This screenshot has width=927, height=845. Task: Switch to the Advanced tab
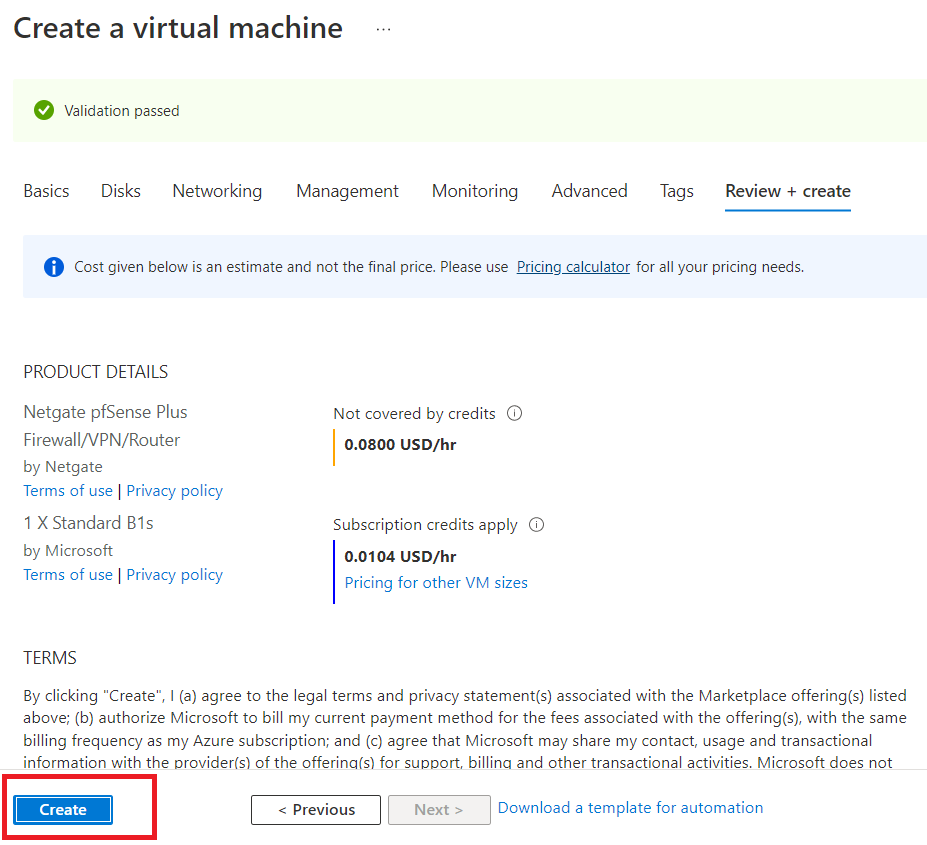589,191
